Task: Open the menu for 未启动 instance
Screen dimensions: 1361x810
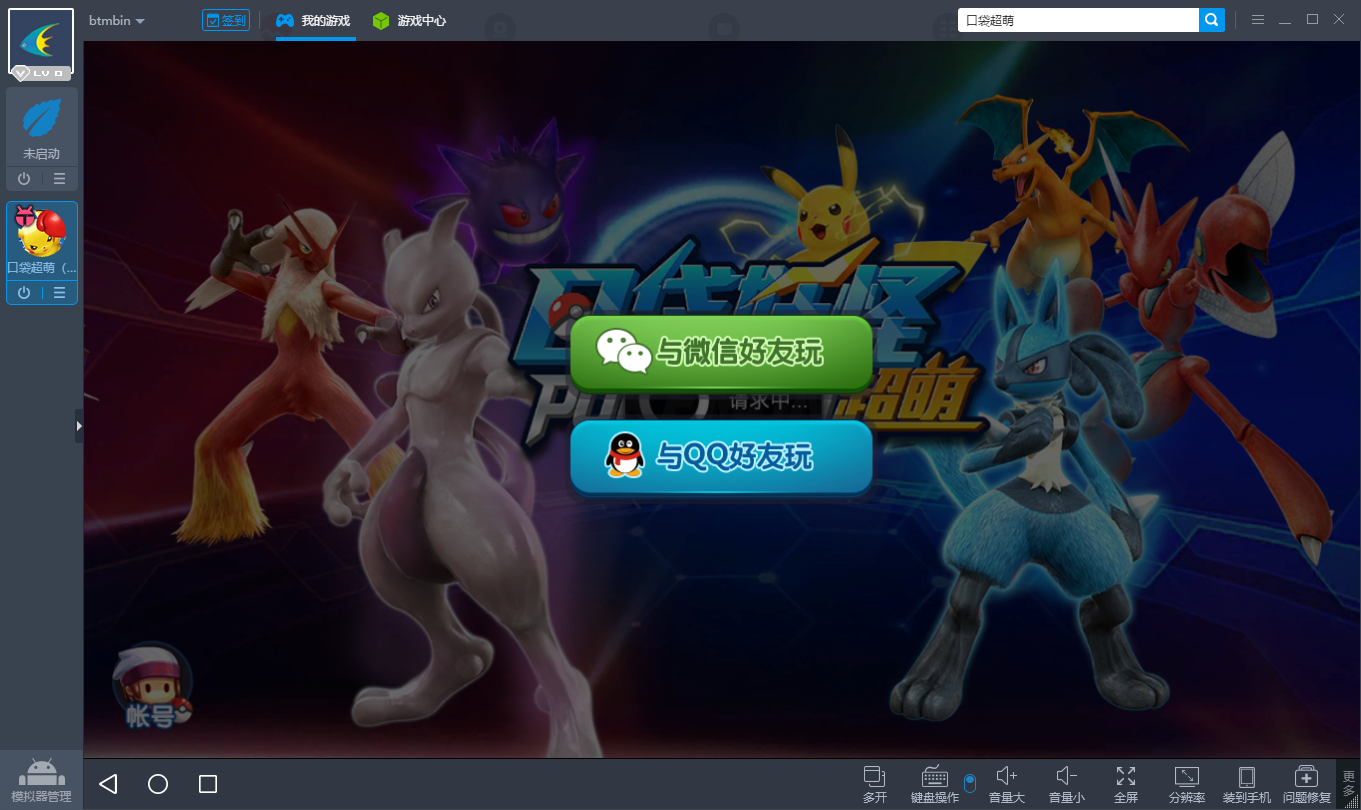Action: (x=60, y=179)
